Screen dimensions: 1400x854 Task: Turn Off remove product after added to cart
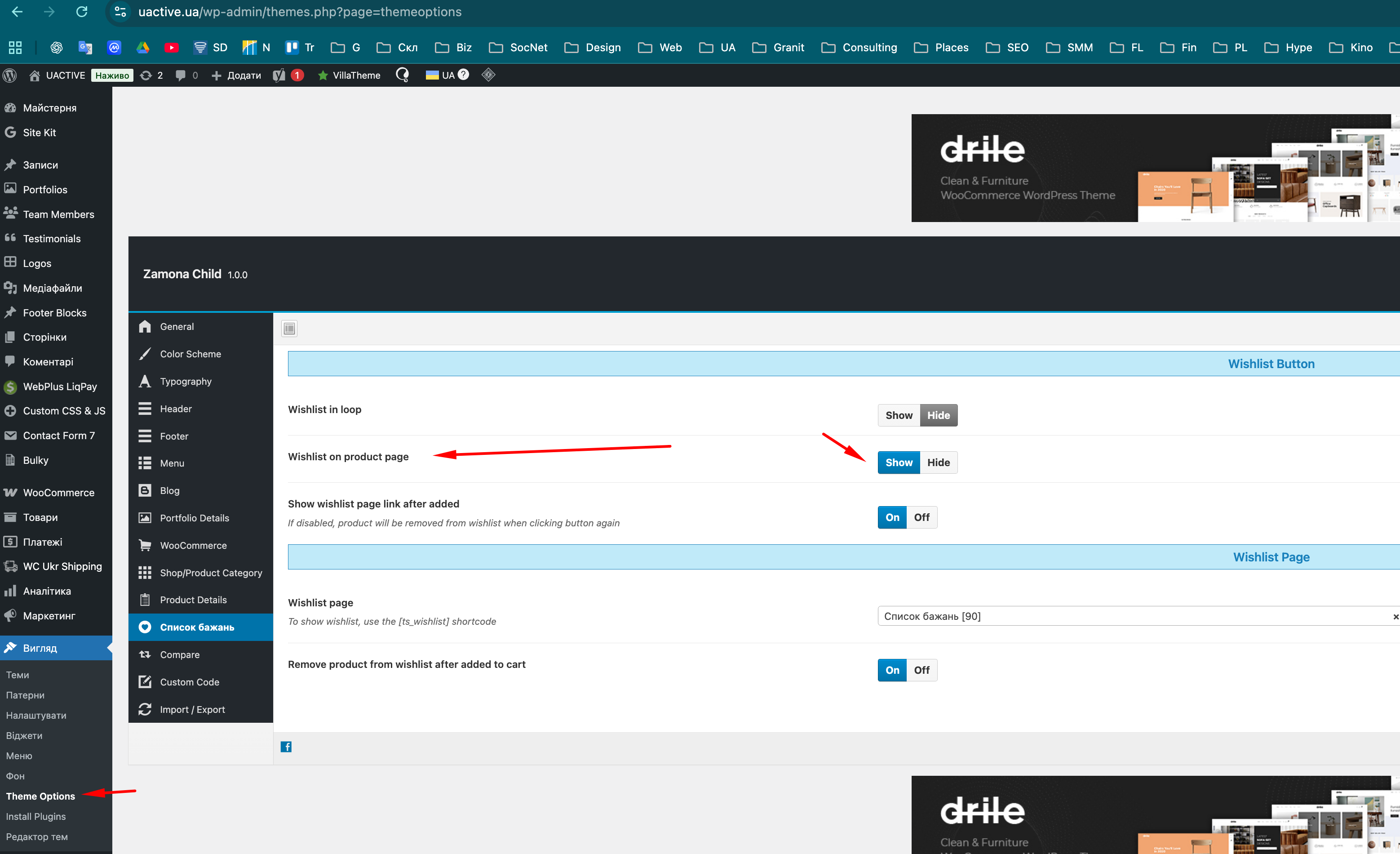click(921, 670)
